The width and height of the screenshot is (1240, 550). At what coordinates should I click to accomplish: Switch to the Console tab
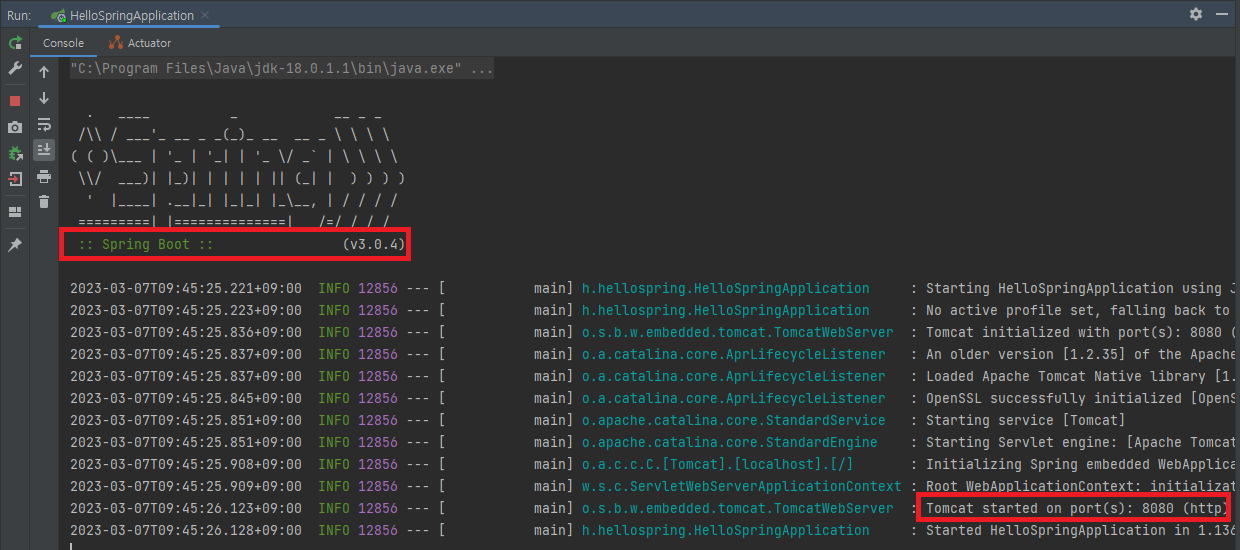click(x=63, y=43)
